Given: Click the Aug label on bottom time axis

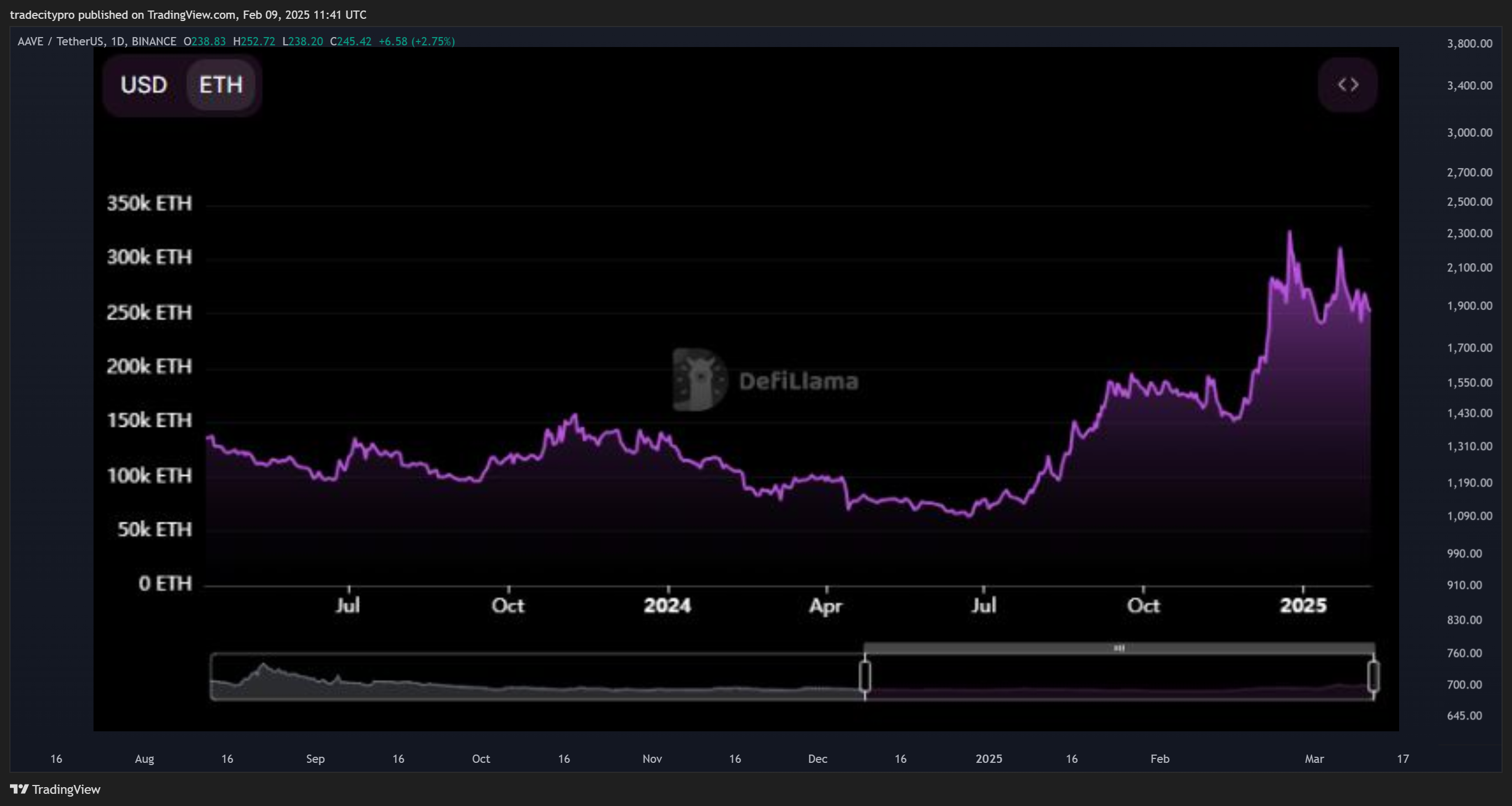Looking at the screenshot, I should click(144, 759).
